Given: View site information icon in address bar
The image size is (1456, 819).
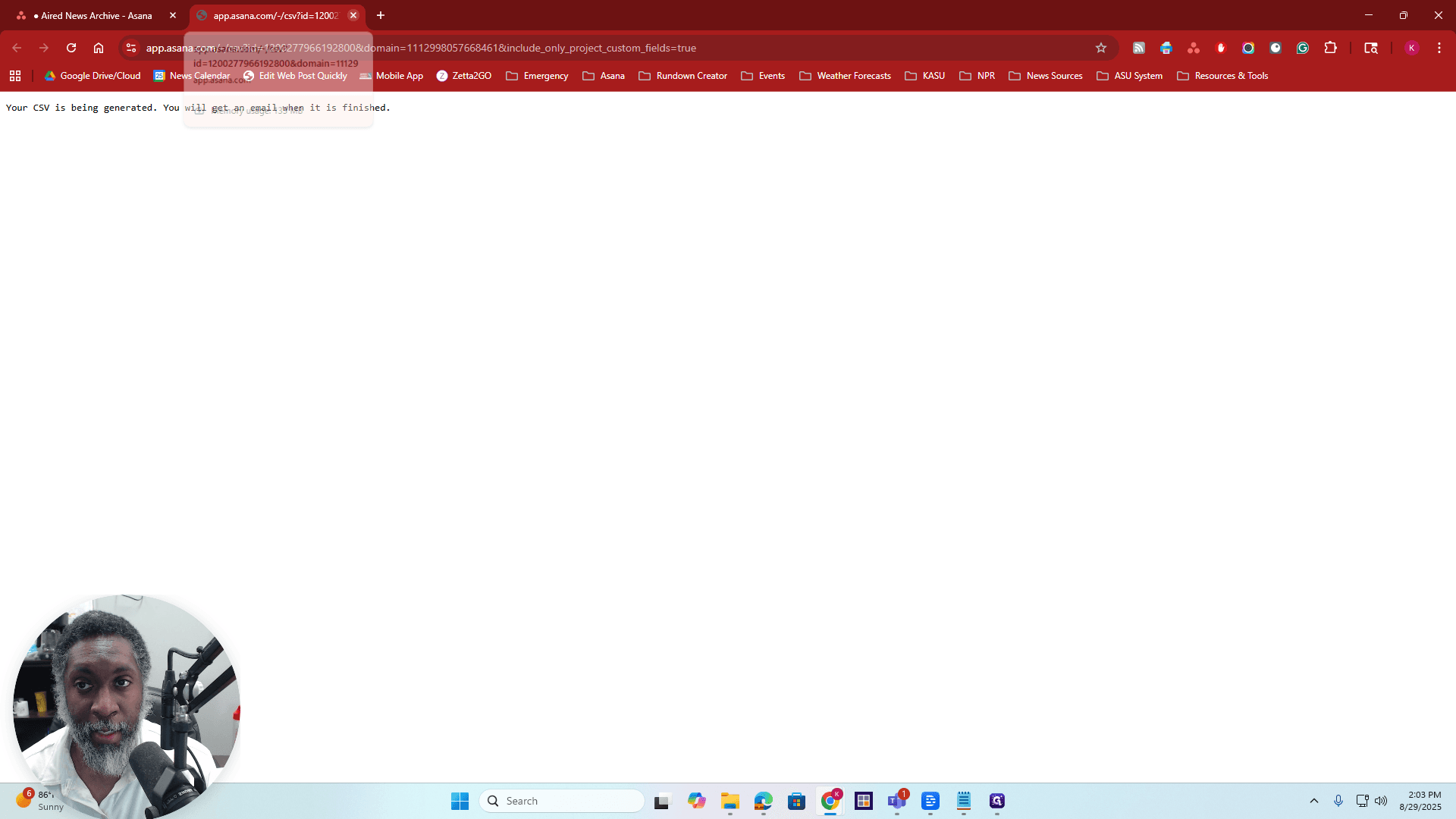Looking at the screenshot, I should (131, 48).
